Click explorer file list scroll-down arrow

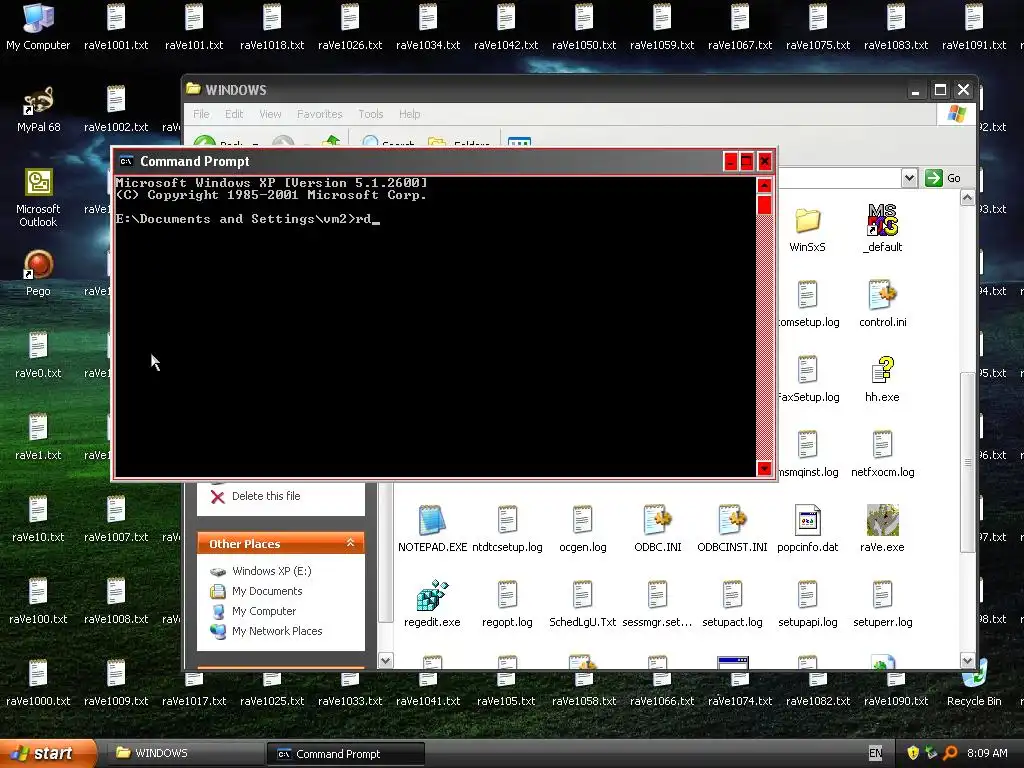pos(967,661)
